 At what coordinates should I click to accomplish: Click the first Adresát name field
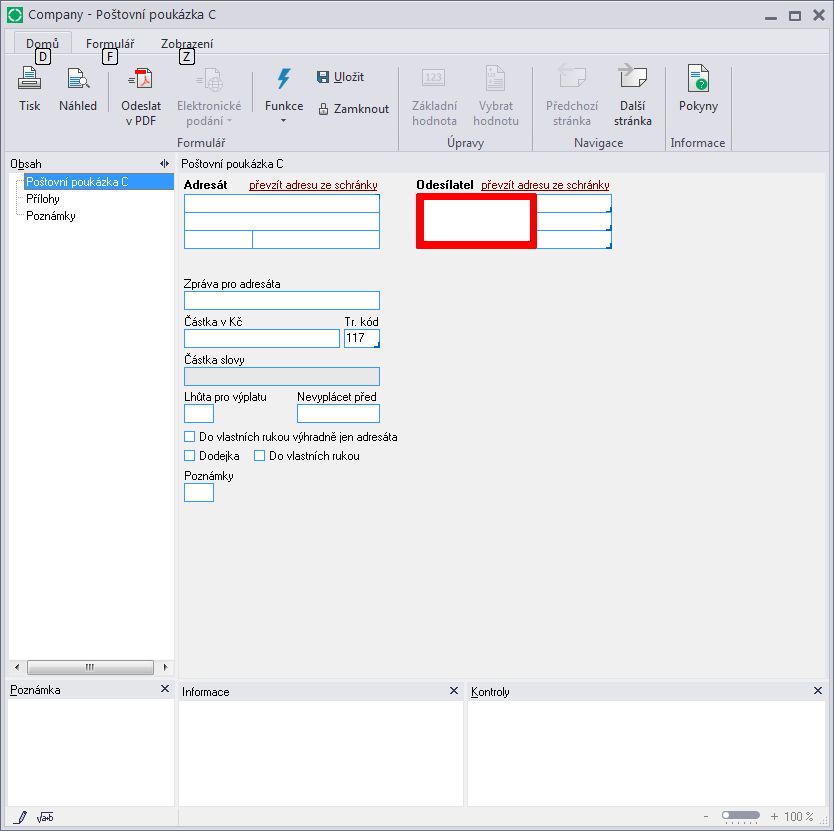[282, 203]
